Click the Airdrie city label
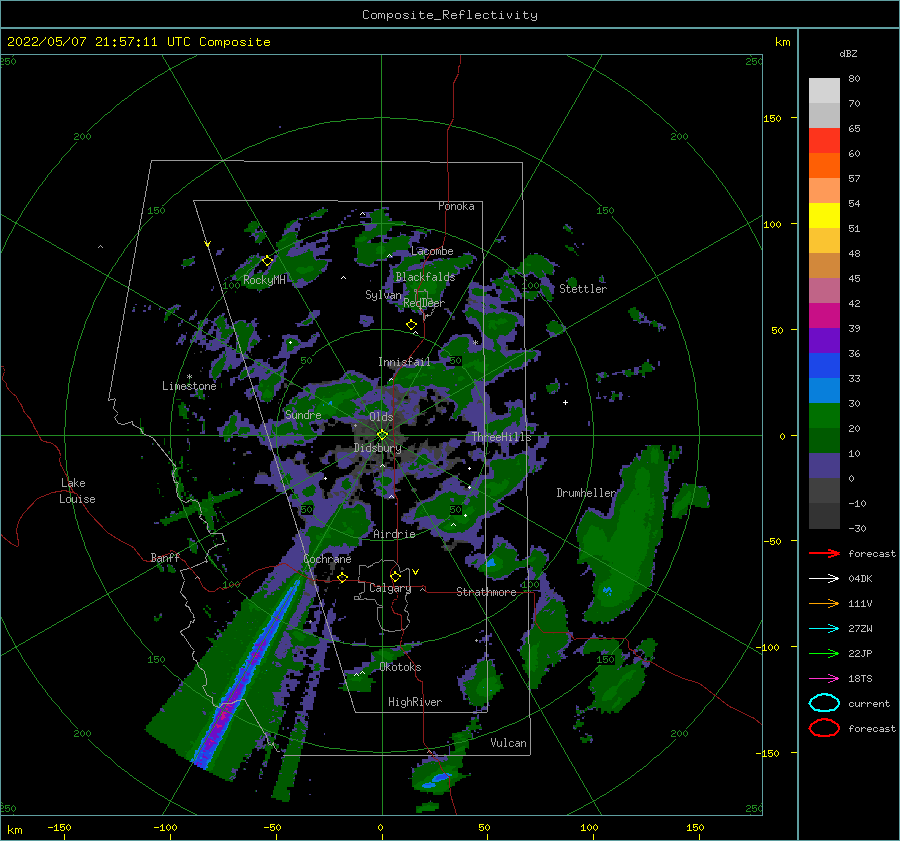Image resolution: width=900 pixels, height=841 pixels. [394, 534]
